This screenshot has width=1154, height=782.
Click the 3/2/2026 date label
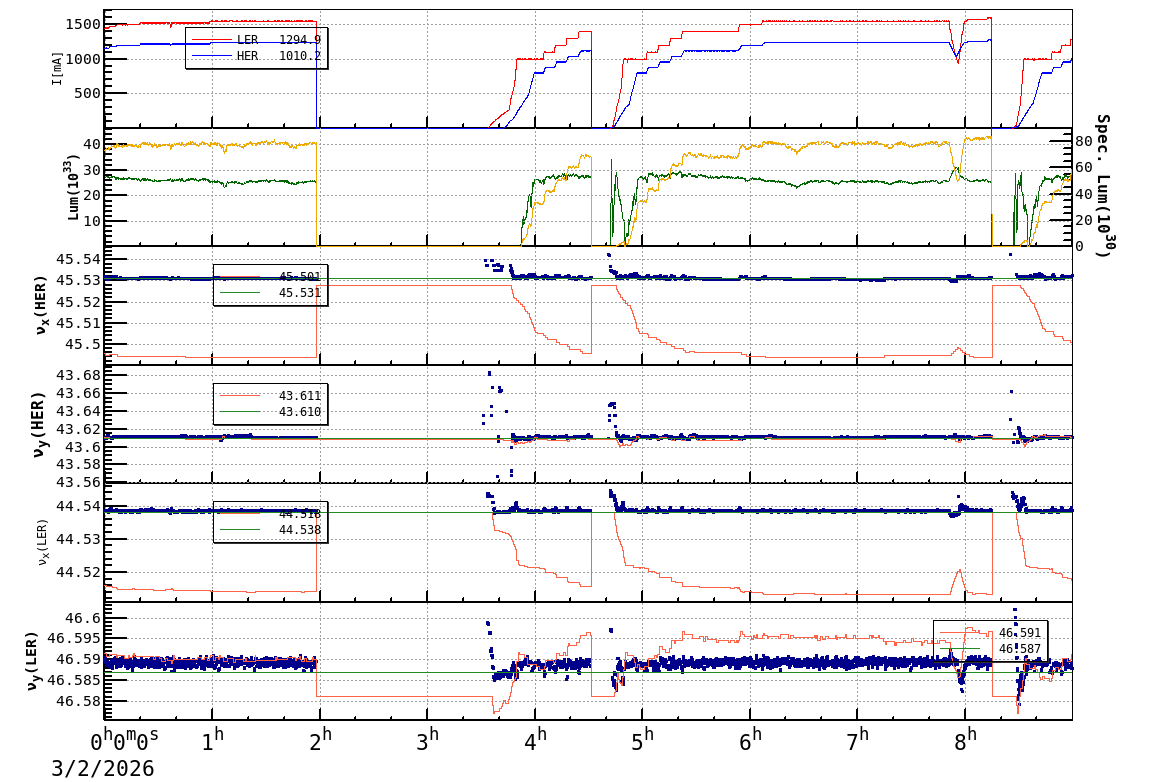tap(102, 769)
